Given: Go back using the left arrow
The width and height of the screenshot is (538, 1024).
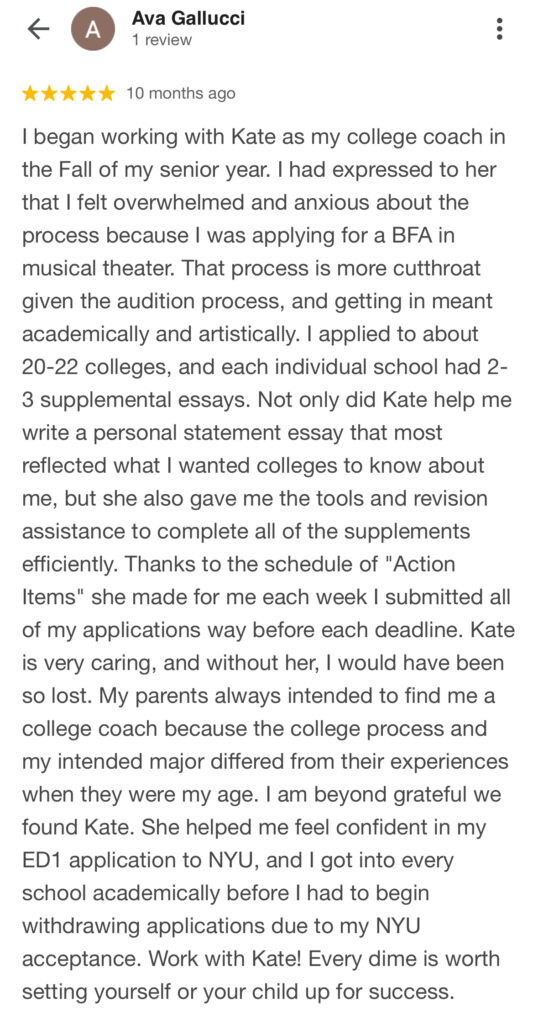Looking at the screenshot, I should [x=39, y=29].
